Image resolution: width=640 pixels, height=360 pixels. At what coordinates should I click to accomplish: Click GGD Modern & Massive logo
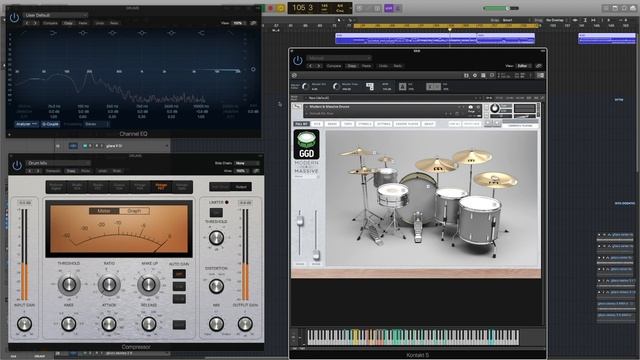[307, 144]
